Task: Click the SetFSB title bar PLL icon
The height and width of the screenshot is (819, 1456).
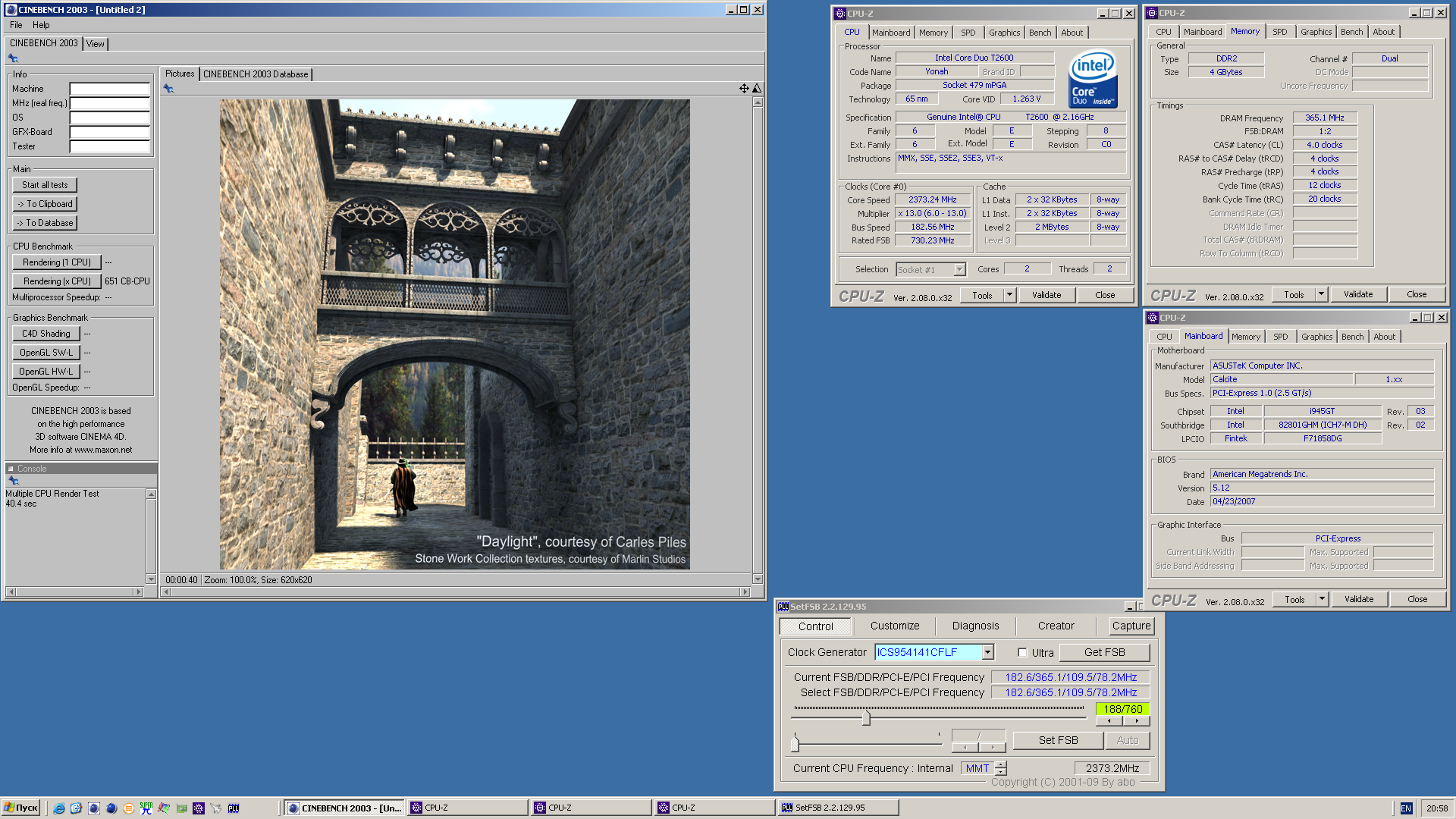Action: pos(783,607)
